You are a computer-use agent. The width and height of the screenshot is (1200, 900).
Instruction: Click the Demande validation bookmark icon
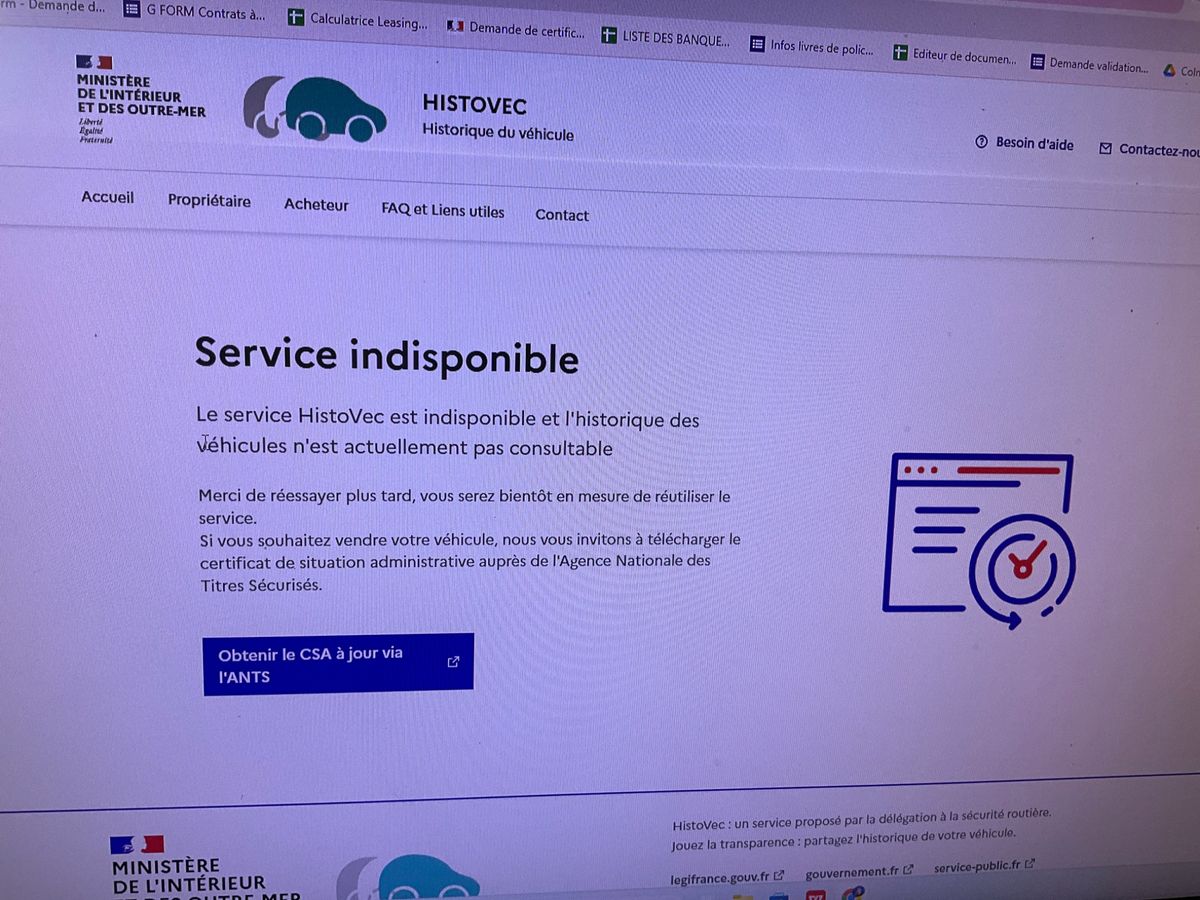point(1037,61)
